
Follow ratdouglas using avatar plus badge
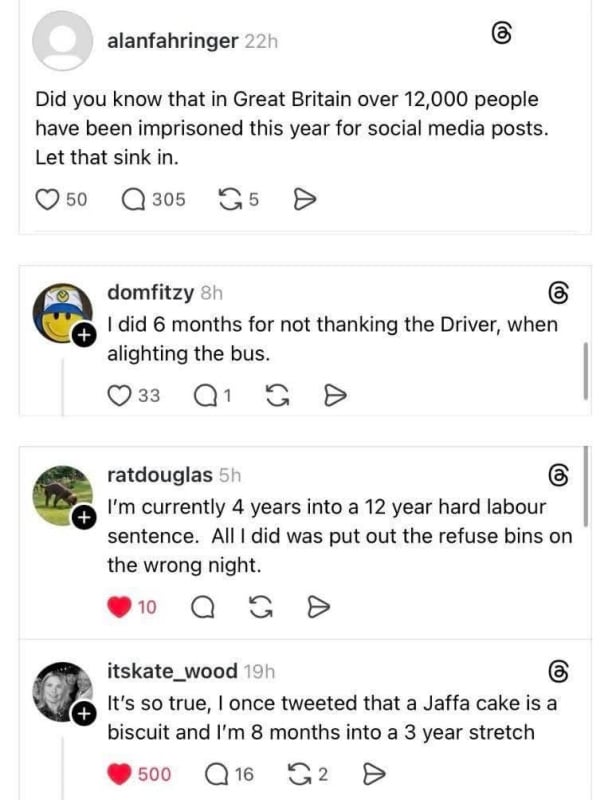pyautogui.click(x=85, y=516)
